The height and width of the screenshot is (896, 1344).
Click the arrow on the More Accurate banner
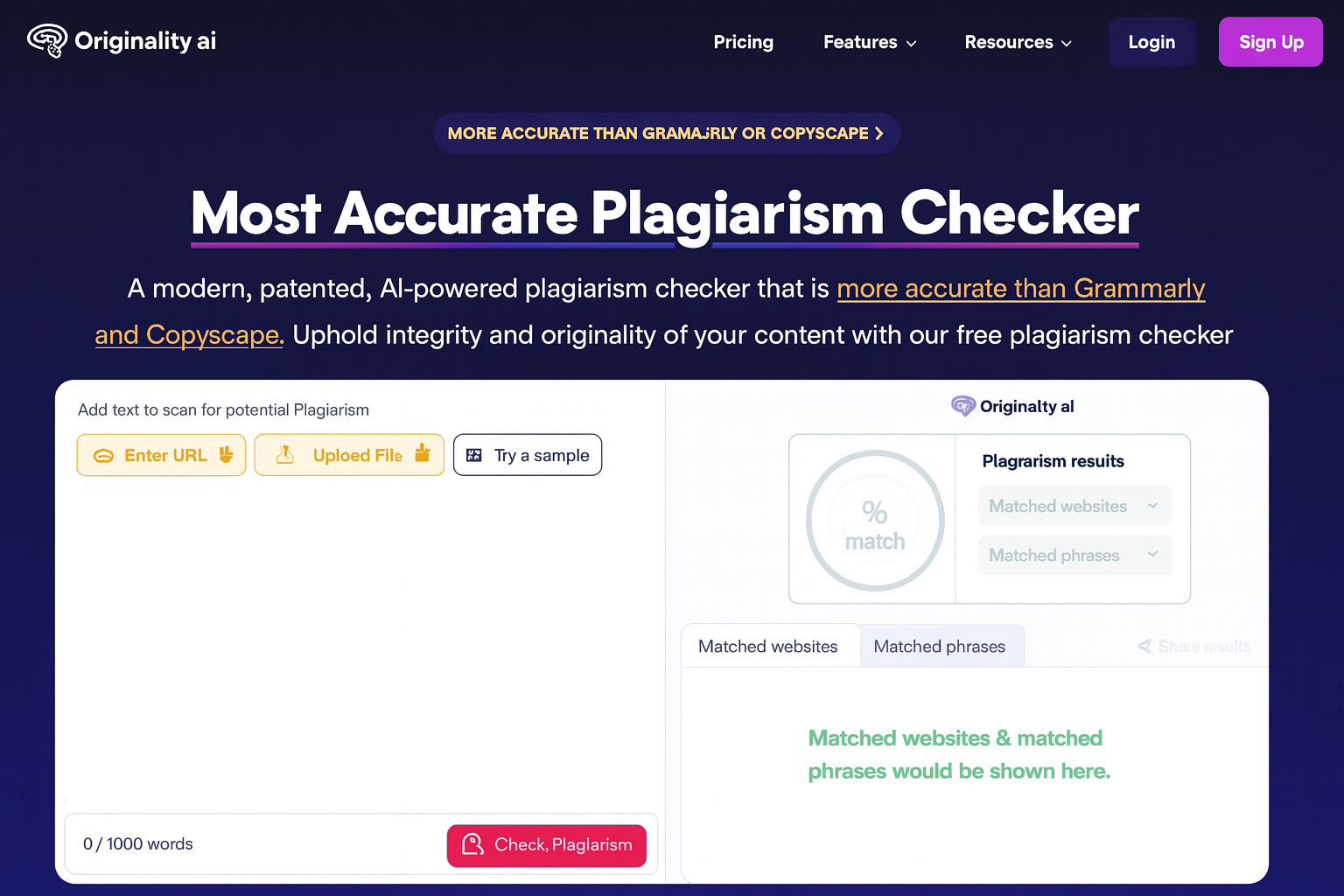(x=879, y=133)
